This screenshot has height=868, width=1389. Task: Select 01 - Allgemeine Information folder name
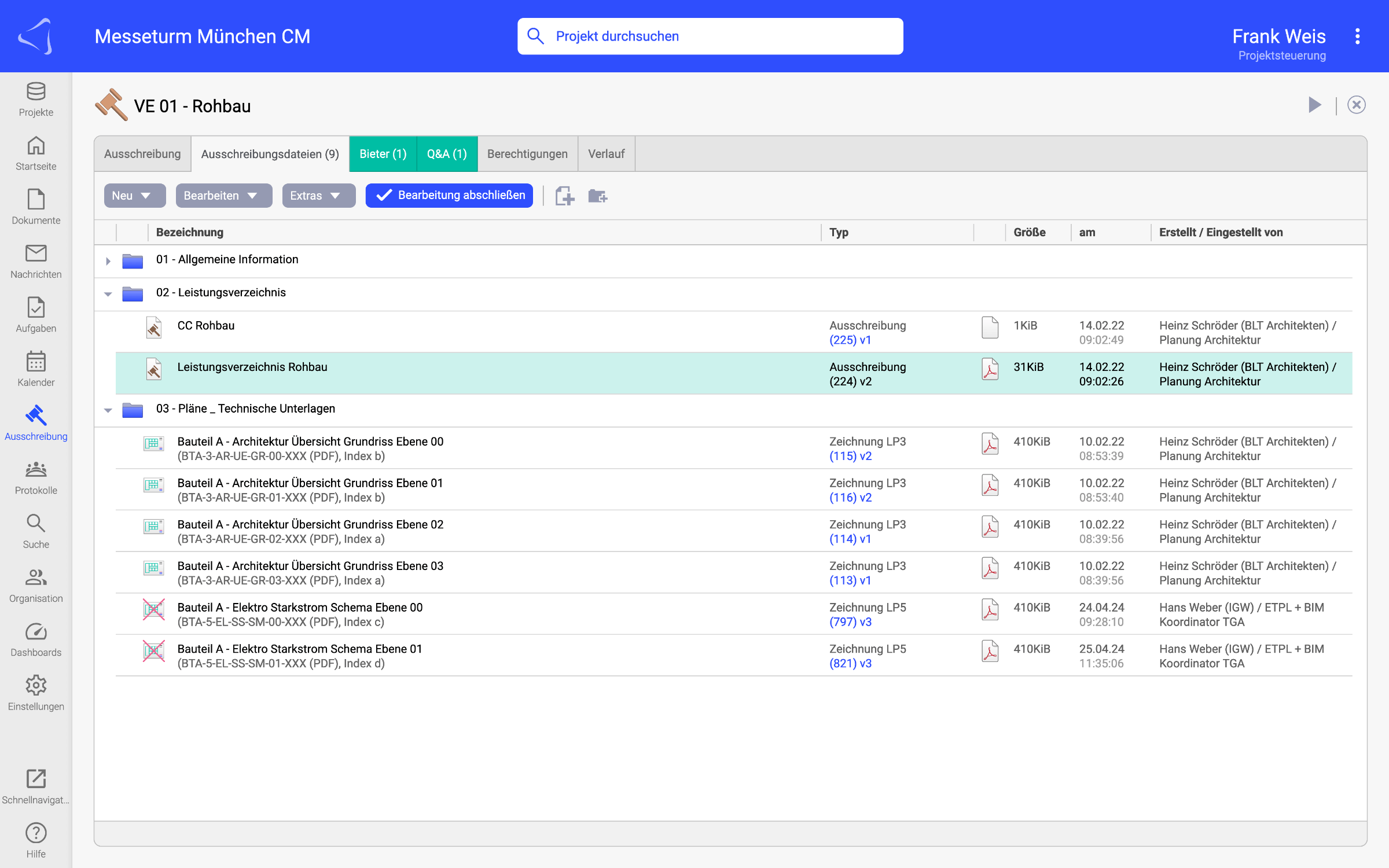tap(227, 259)
